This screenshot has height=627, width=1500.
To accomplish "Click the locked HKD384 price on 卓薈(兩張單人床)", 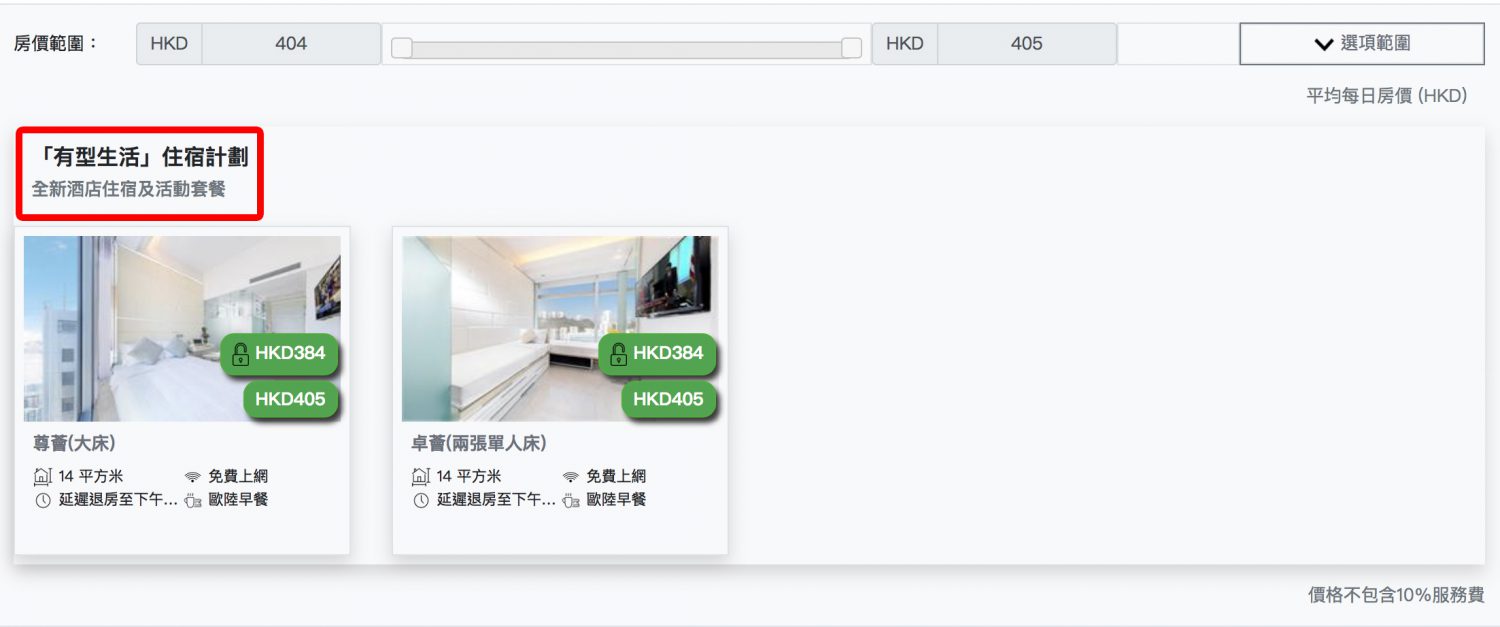I will click(x=657, y=353).
